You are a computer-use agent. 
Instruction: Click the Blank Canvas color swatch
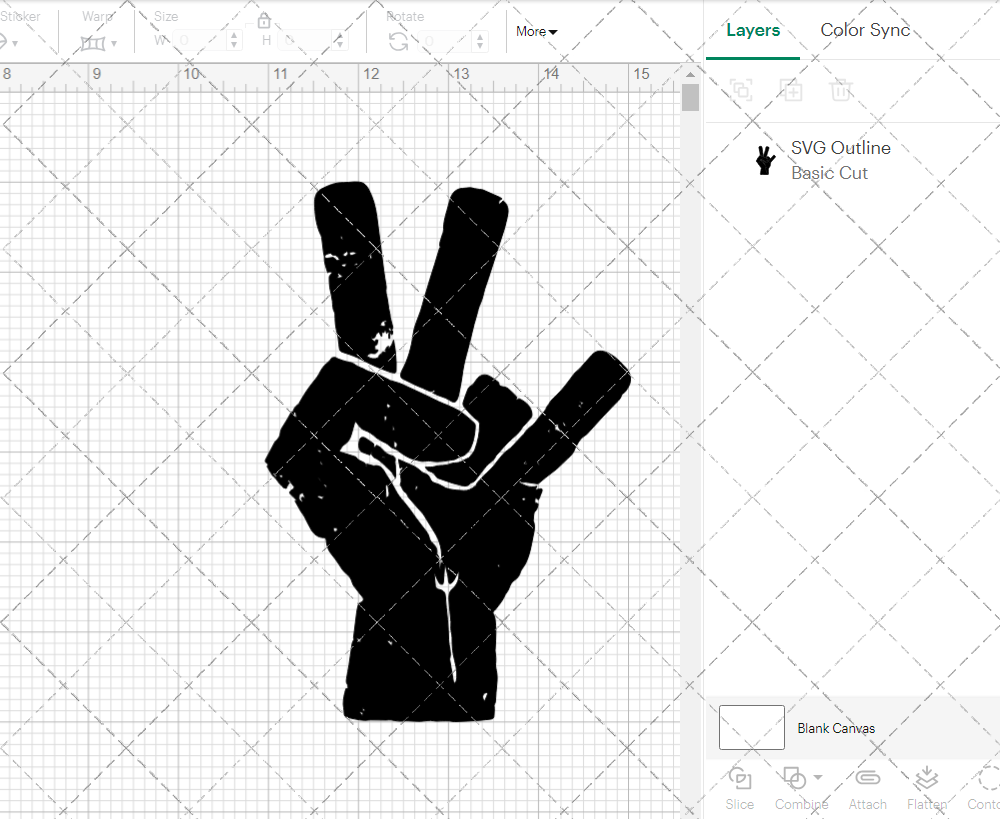pyautogui.click(x=751, y=728)
